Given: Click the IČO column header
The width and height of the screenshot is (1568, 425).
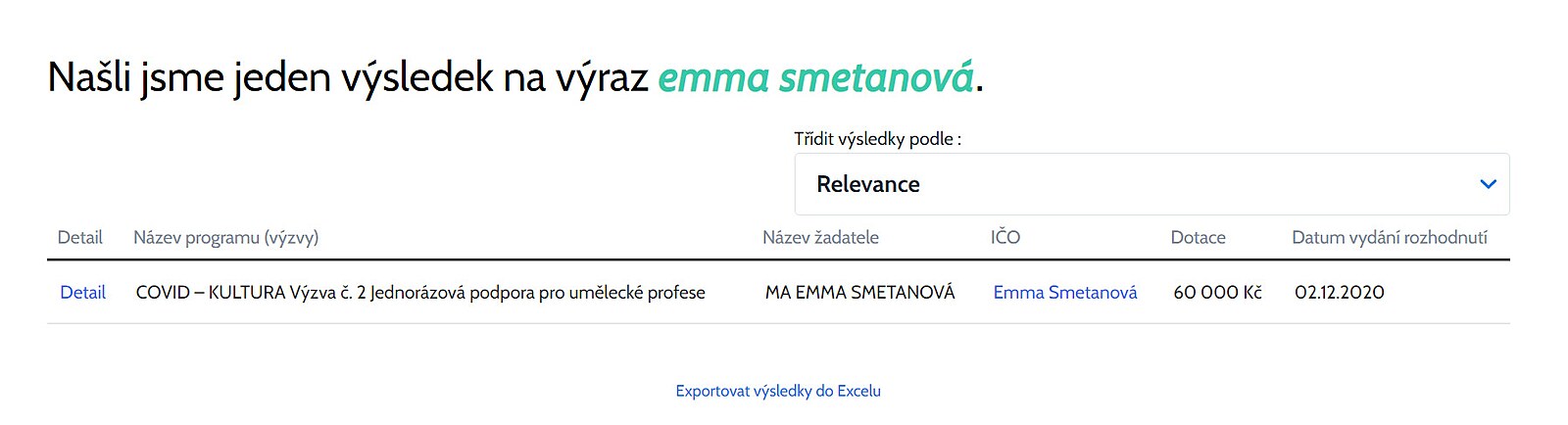Looking at the screenshot, I should [x=1004, y=237].
